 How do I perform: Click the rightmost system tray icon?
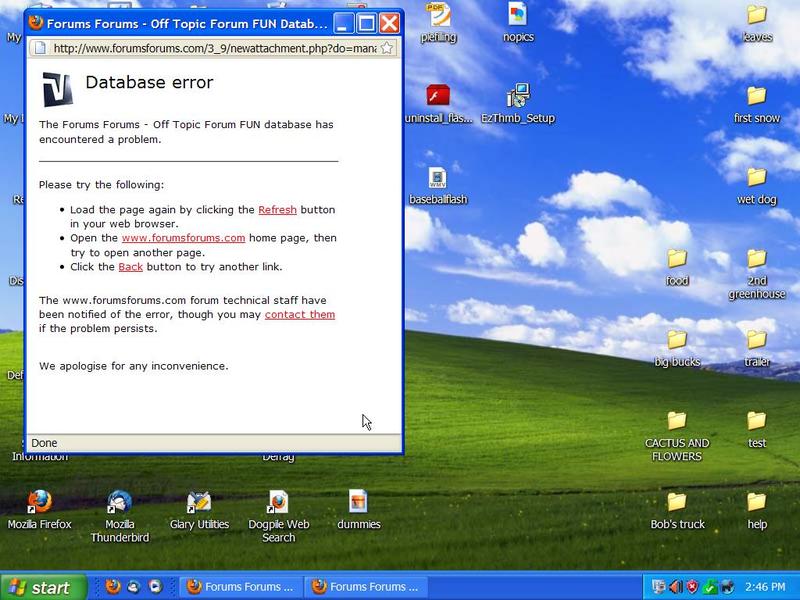click(727, 587)
